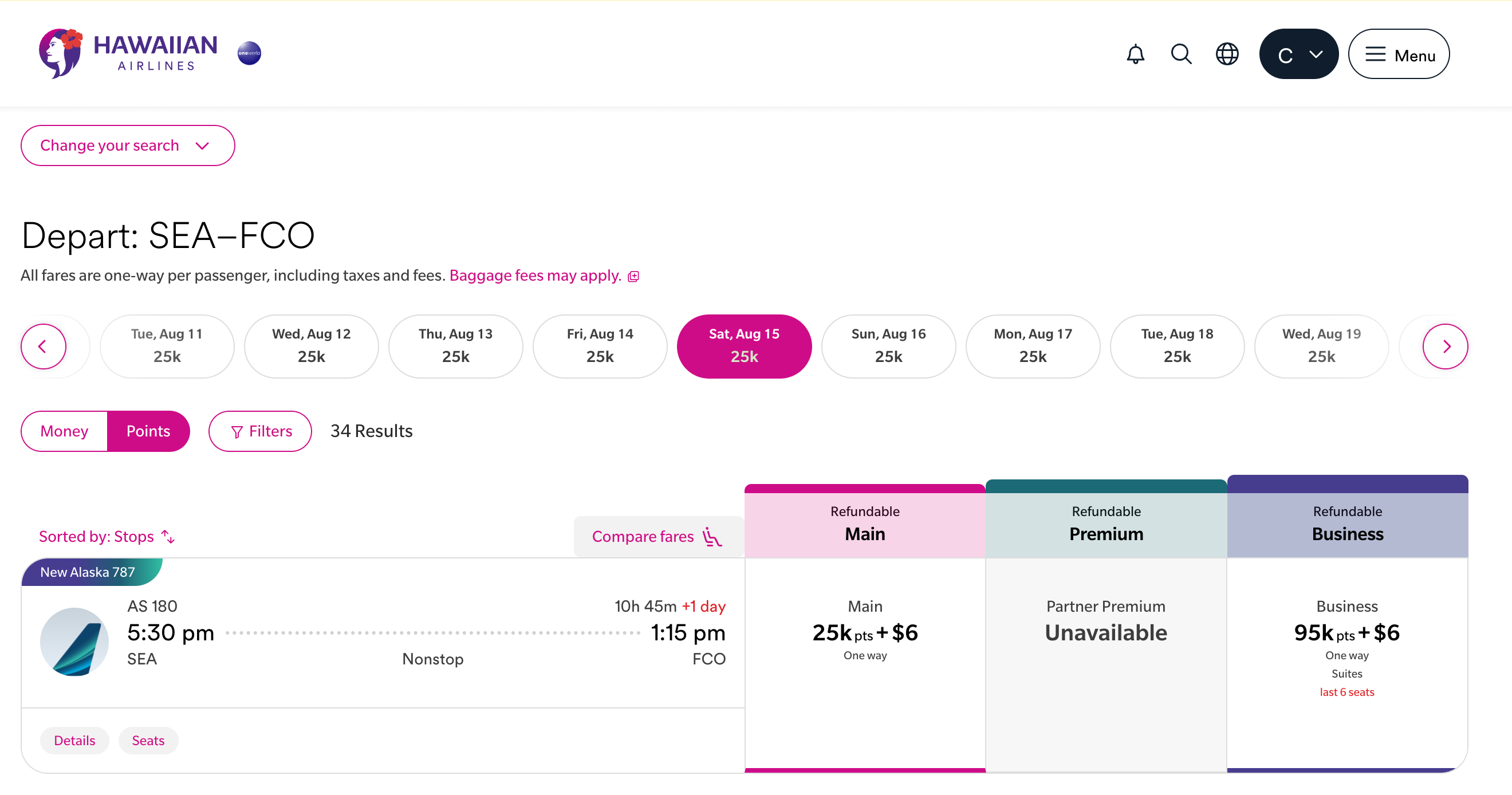The image size is (1512, 795).
Task: Select the Wed, Aug 19 date tab
Action: coord(1322,347)
